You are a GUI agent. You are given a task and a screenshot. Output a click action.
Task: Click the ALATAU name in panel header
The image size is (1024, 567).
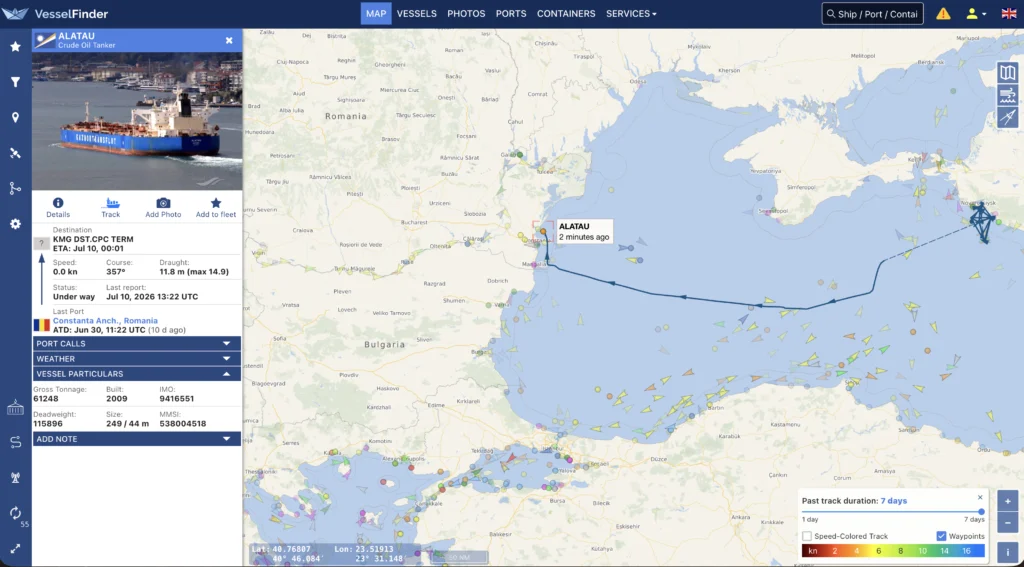(77, 36)
